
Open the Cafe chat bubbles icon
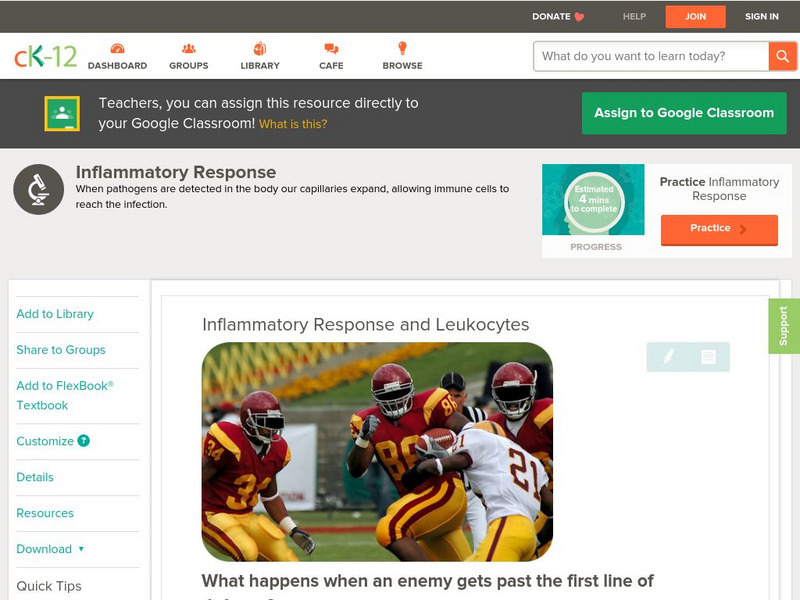pyautogui.click(x=331, y=49)
